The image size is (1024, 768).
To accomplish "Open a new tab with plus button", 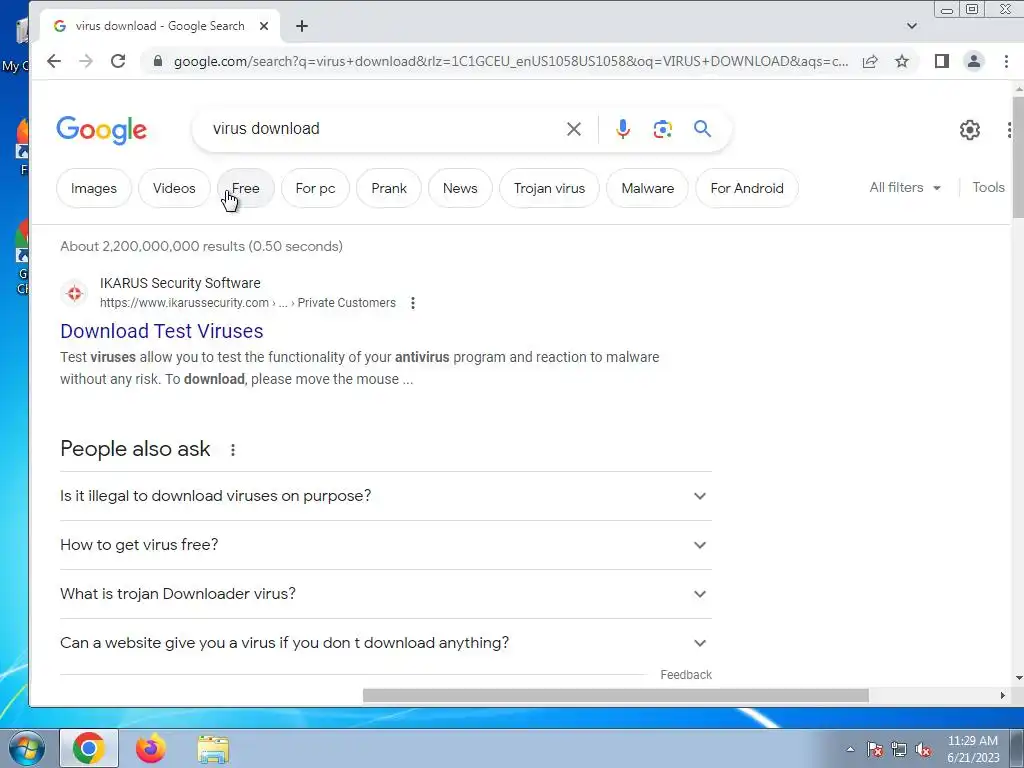I will 302,26.
